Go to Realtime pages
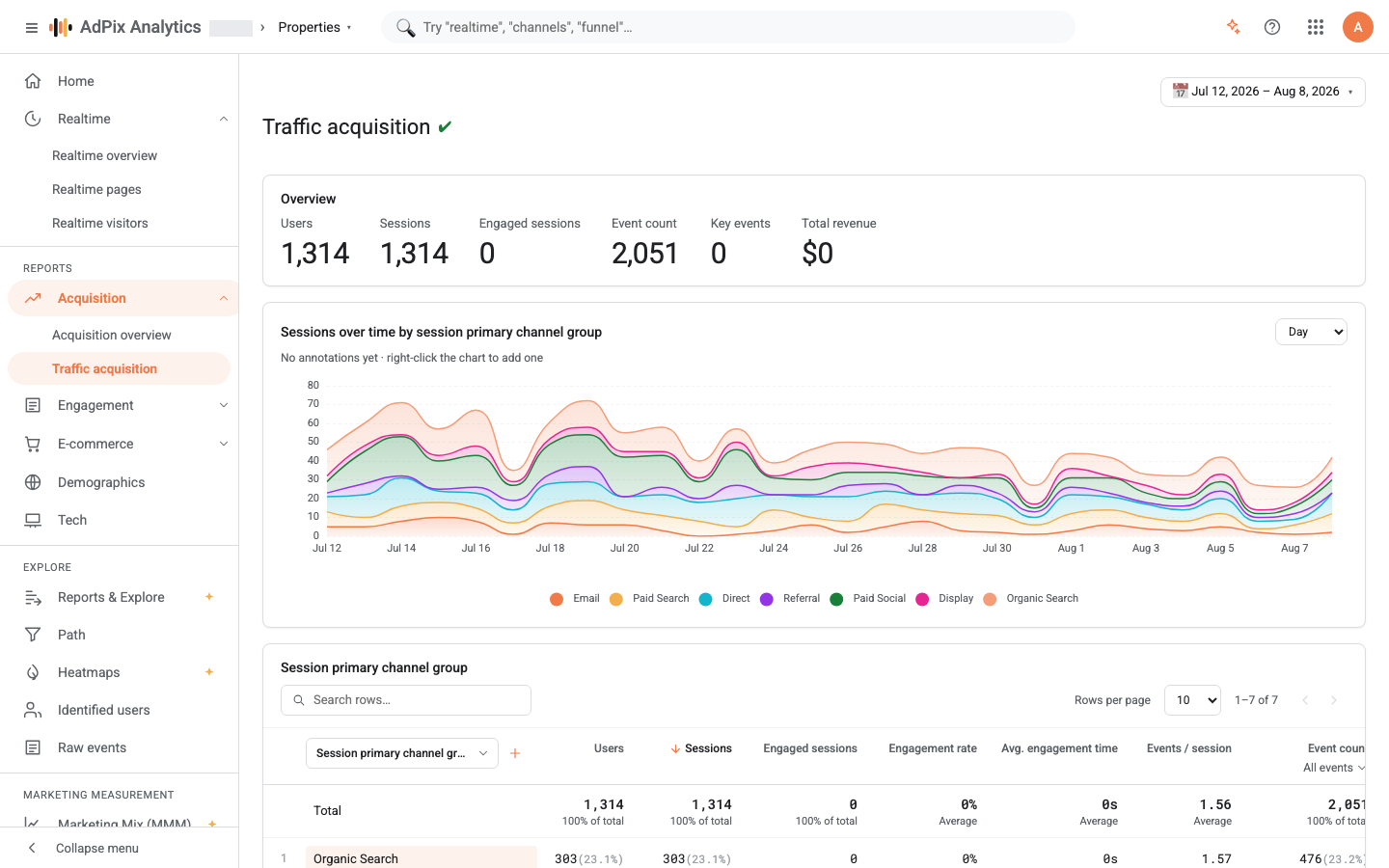Viewport: 1389px width, 868px height. click(96, 189)
